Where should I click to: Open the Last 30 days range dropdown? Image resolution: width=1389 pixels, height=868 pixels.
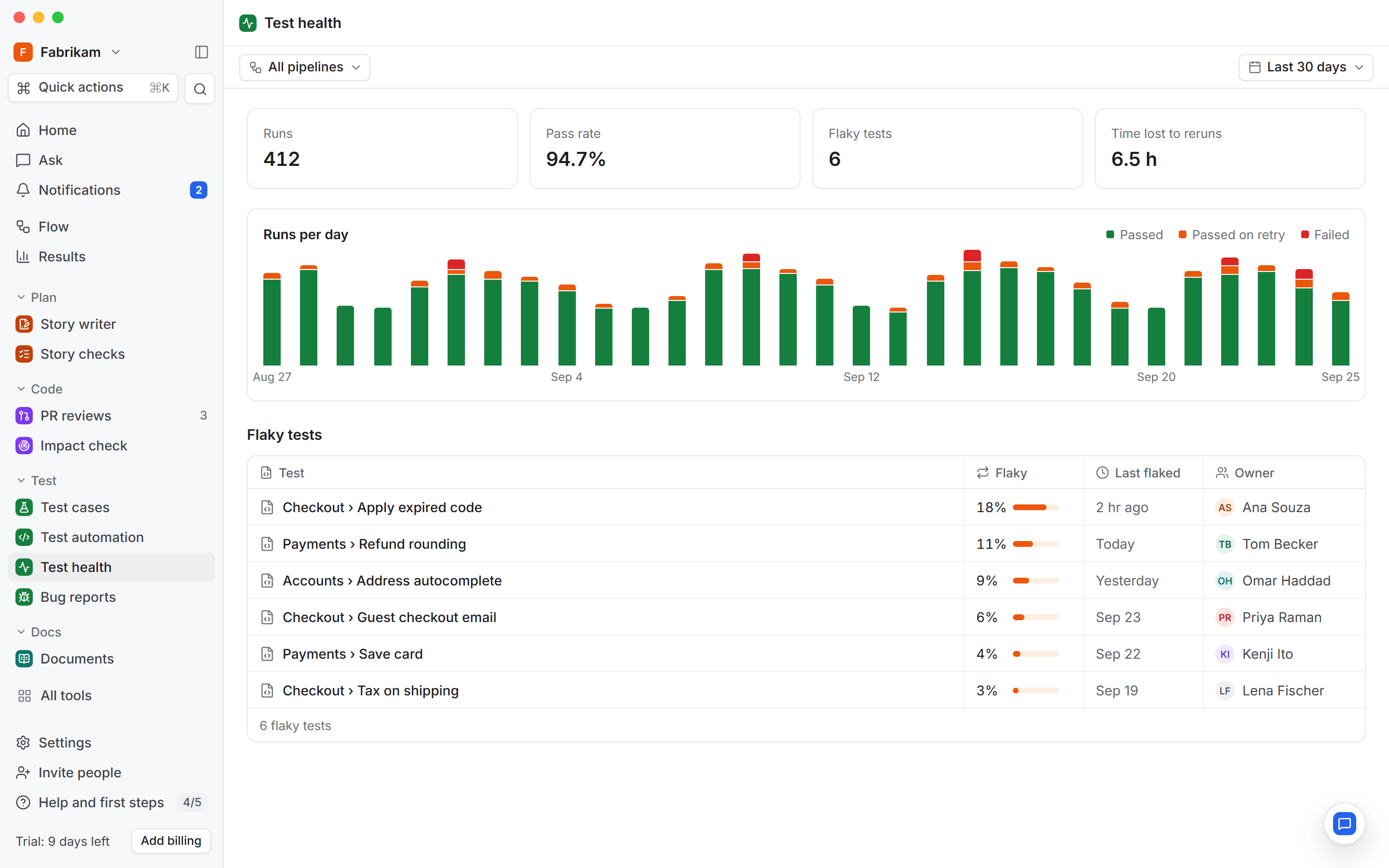point(1305,67)
